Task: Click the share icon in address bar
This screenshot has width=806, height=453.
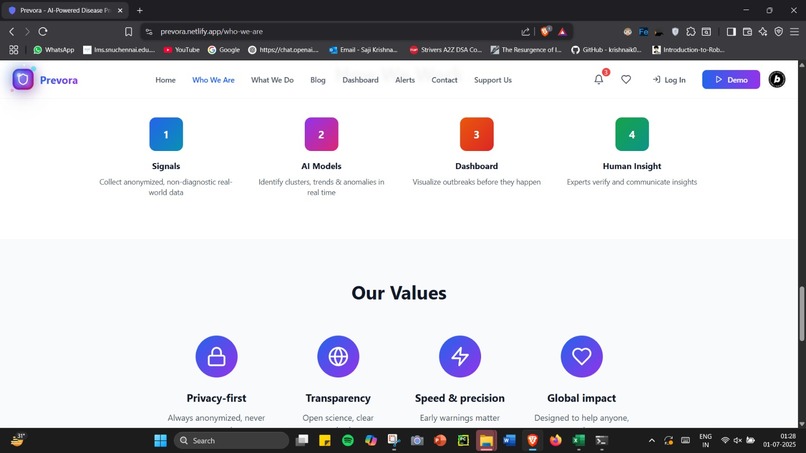Action: [525, 32]
